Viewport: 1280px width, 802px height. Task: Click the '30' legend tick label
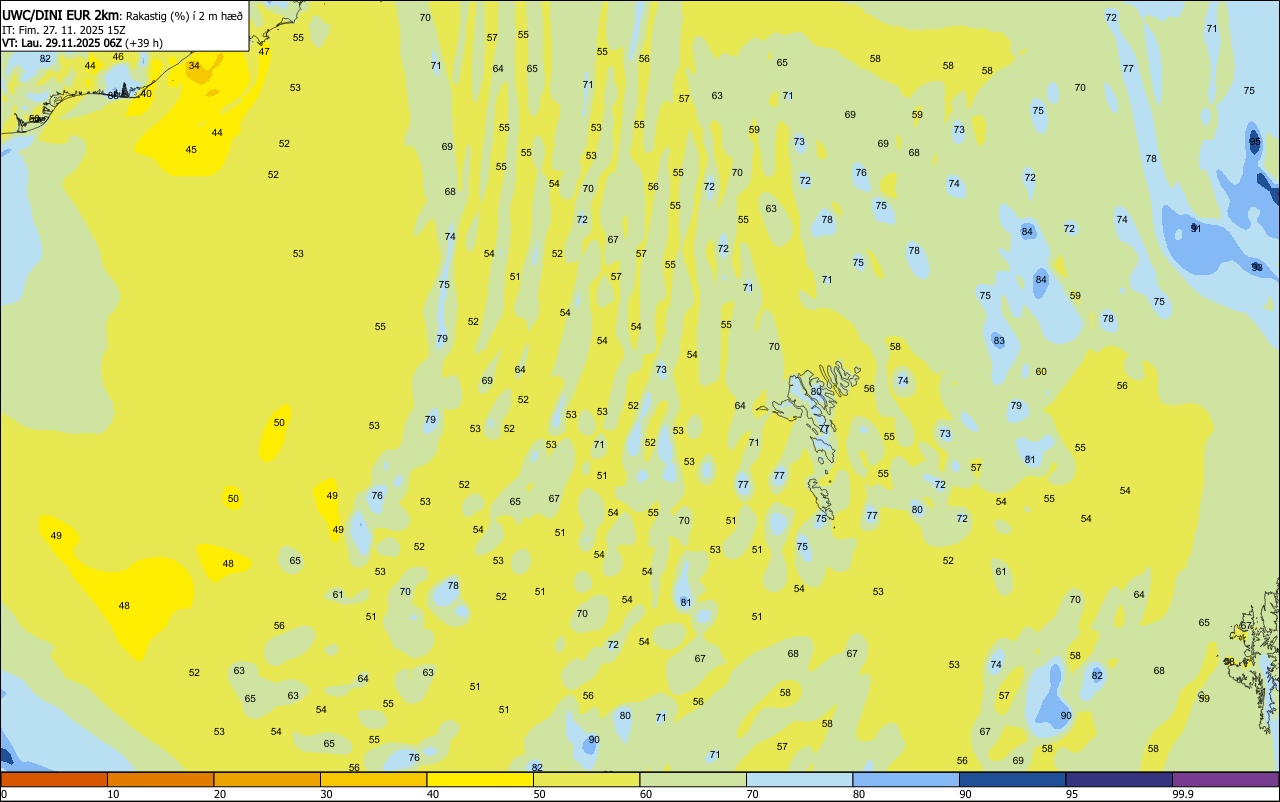coord(326,794)
